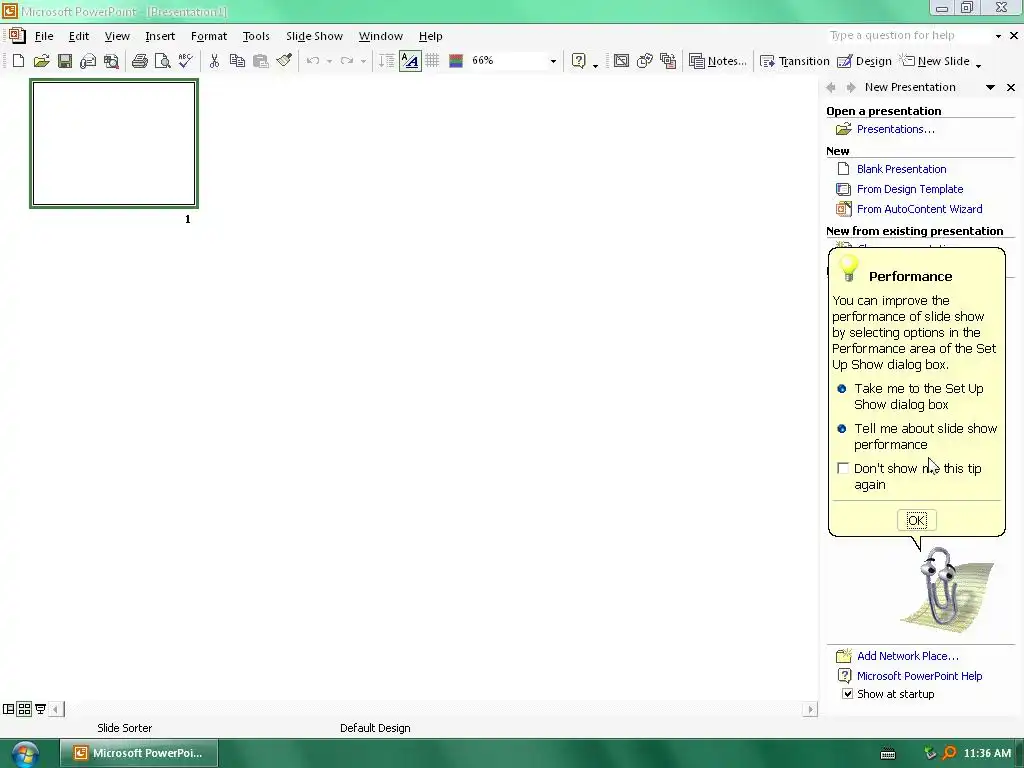1024x768 pixels.
Task: Click the Paste clipboard icon
Action: coord(261,61)
